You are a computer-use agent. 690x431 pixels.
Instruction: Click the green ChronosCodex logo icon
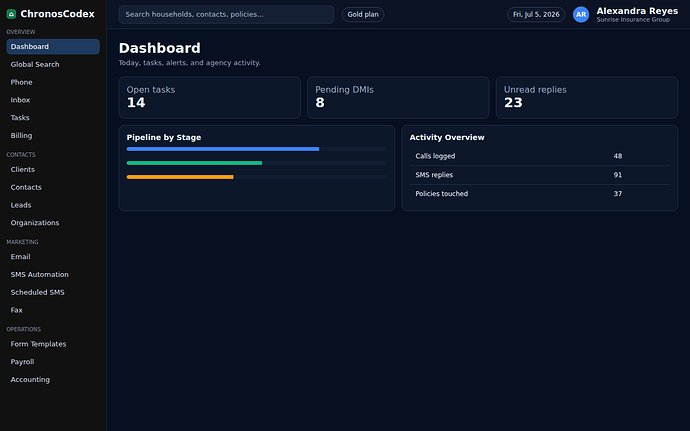(11, 14)
